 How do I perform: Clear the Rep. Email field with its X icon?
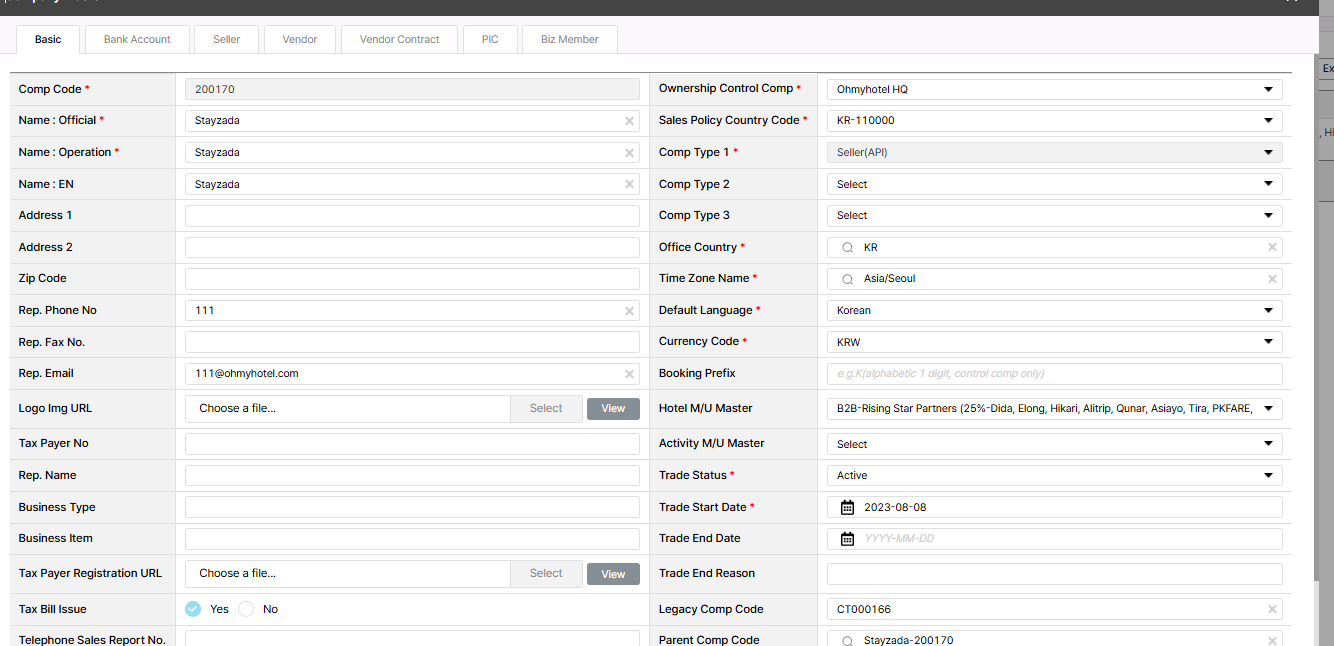629,374
